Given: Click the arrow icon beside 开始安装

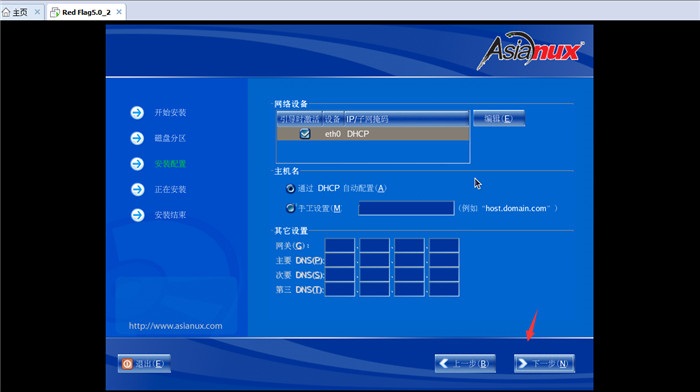Looking at the screenshot, I should click(x=137, y=113).
